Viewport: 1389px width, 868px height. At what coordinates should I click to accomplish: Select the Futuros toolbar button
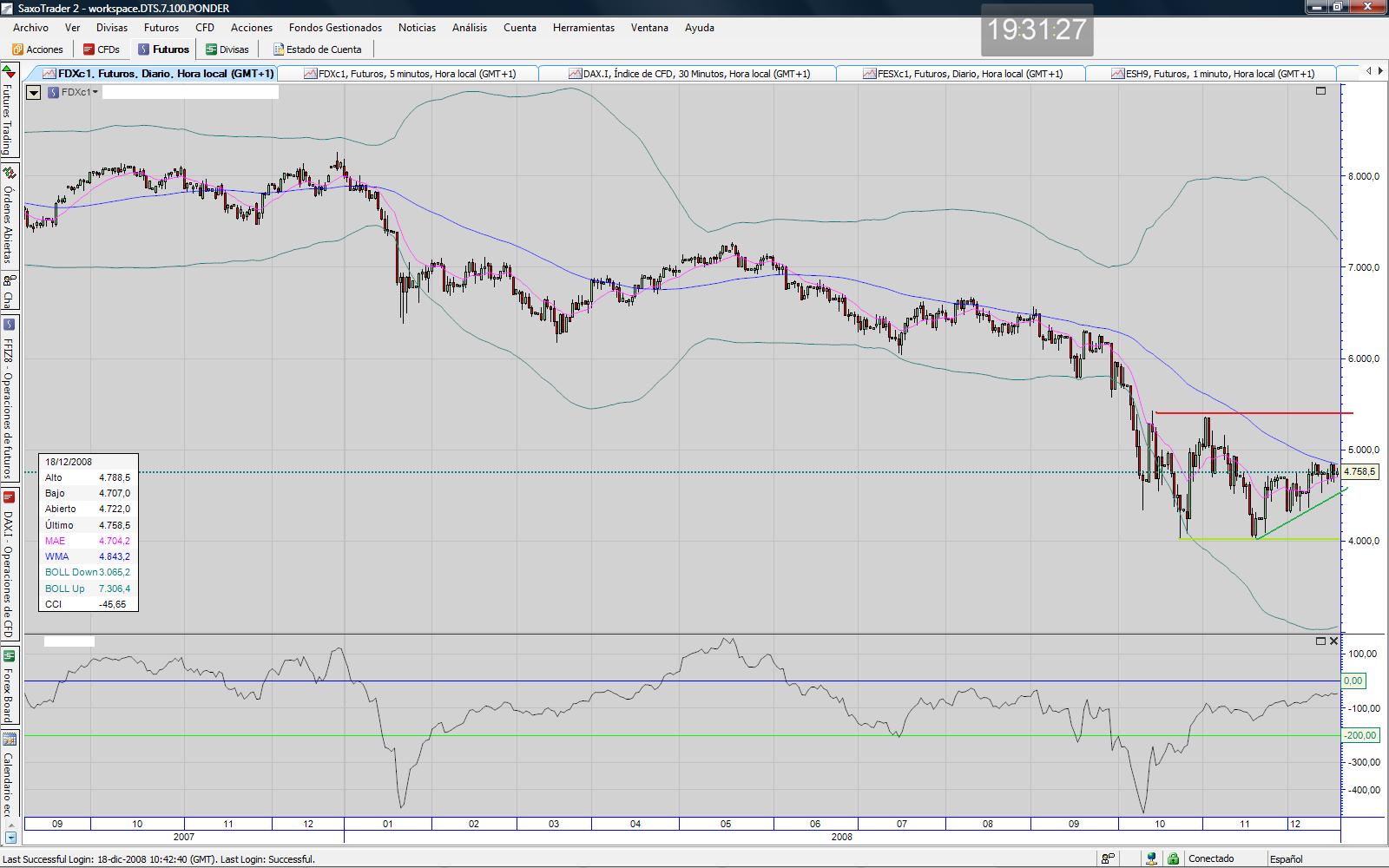pyautogui.click(x=163, y=49)
